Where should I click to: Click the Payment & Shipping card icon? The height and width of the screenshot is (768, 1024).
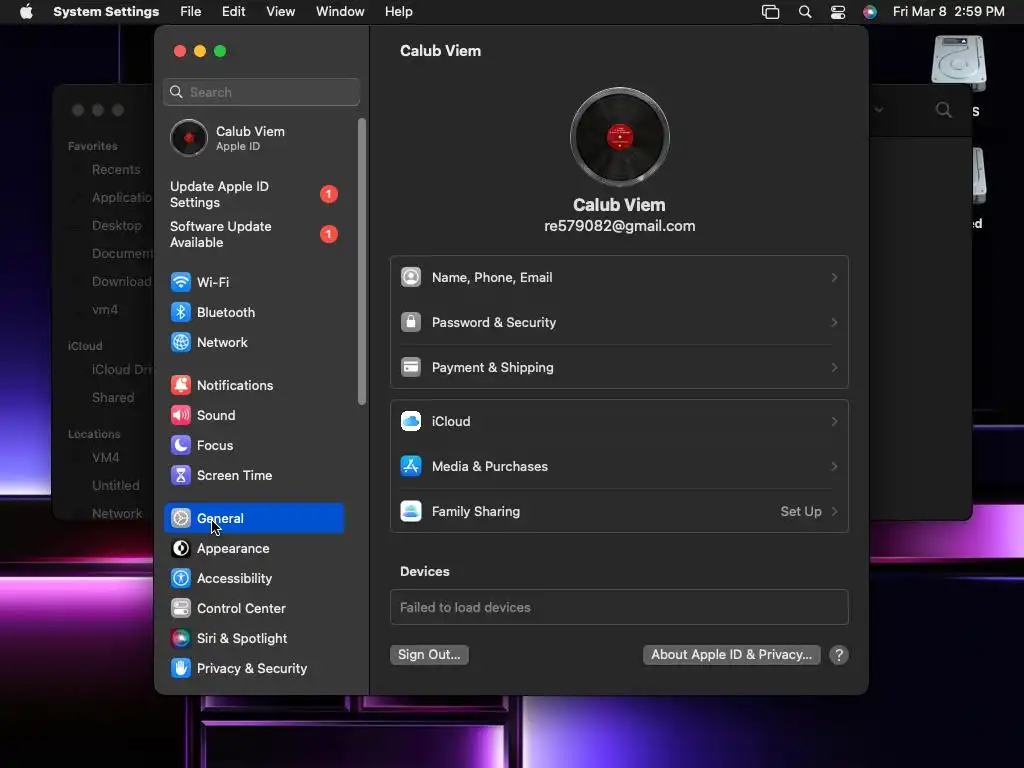(411, 367)
